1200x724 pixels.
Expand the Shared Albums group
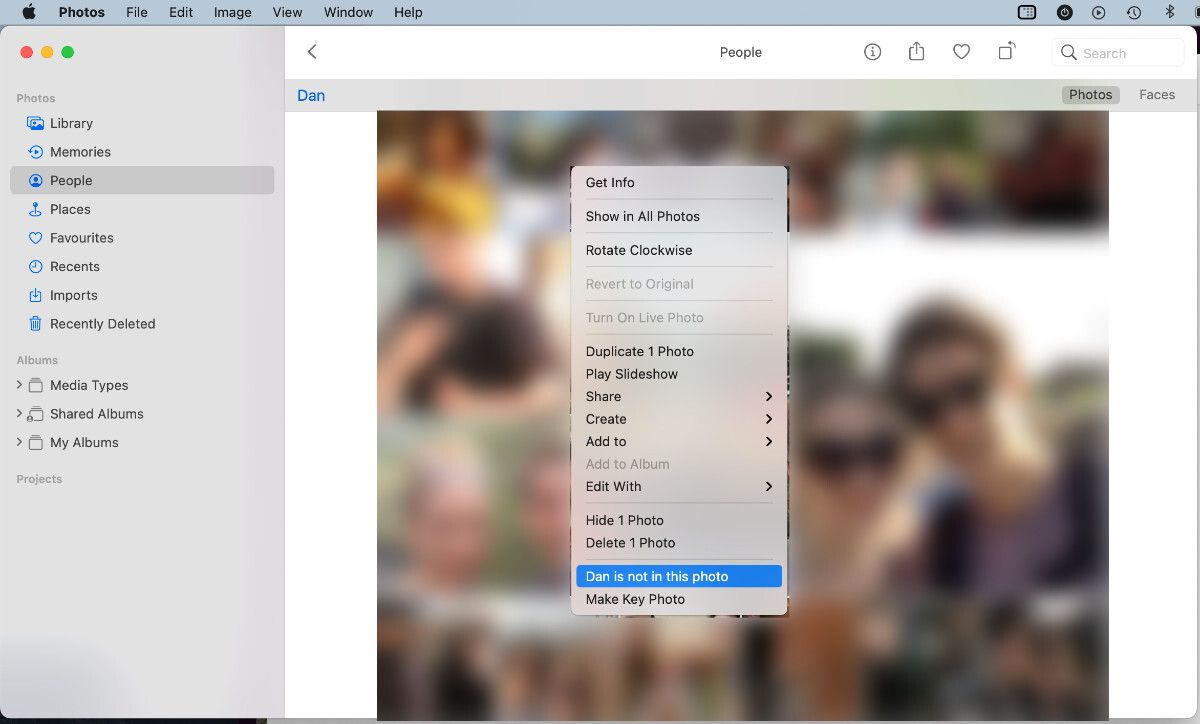(19, 414)
